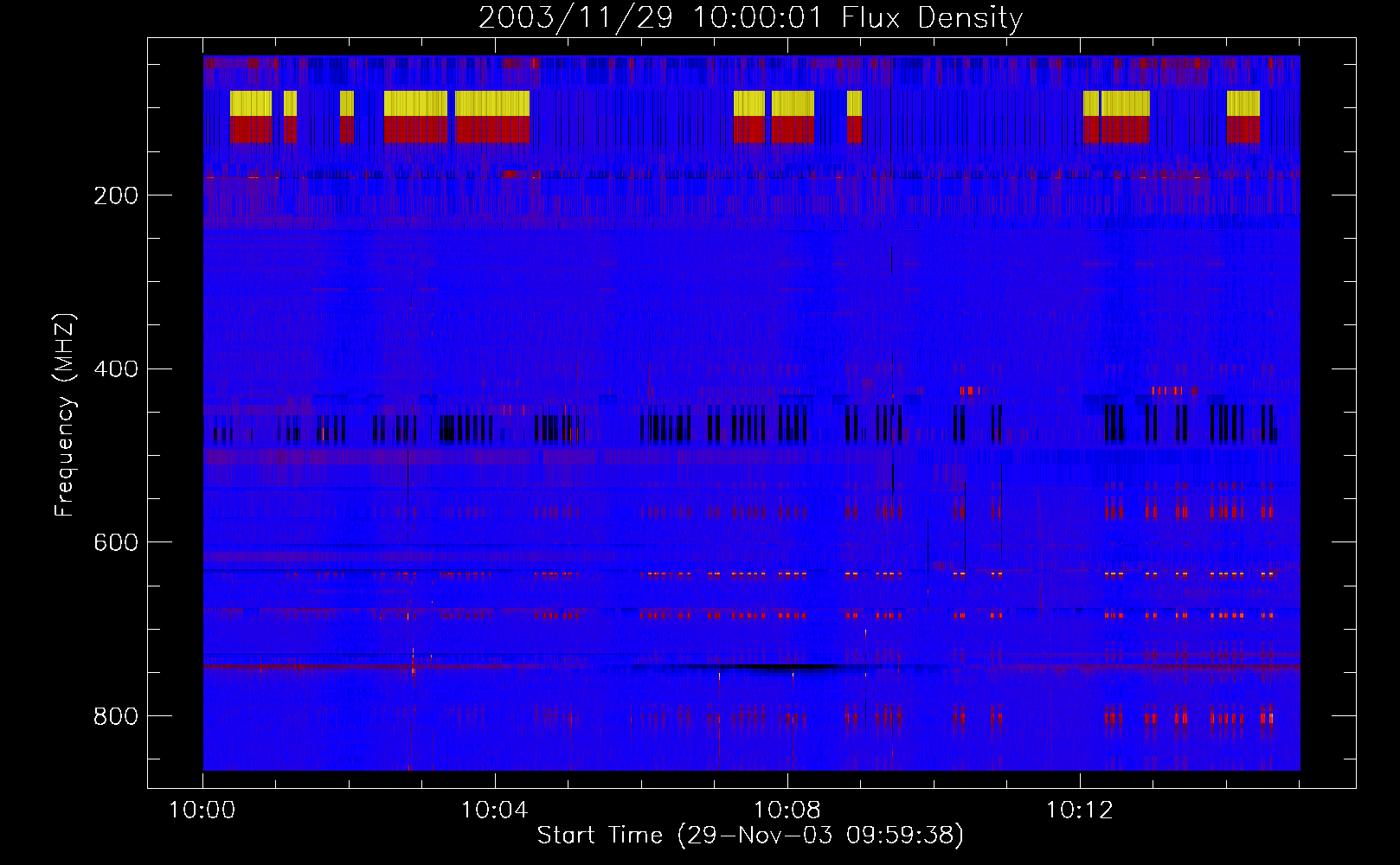This screenshot has width=1400, height=865.
Task: Click the 800 frequency tick label
Action: click(116, 716)
